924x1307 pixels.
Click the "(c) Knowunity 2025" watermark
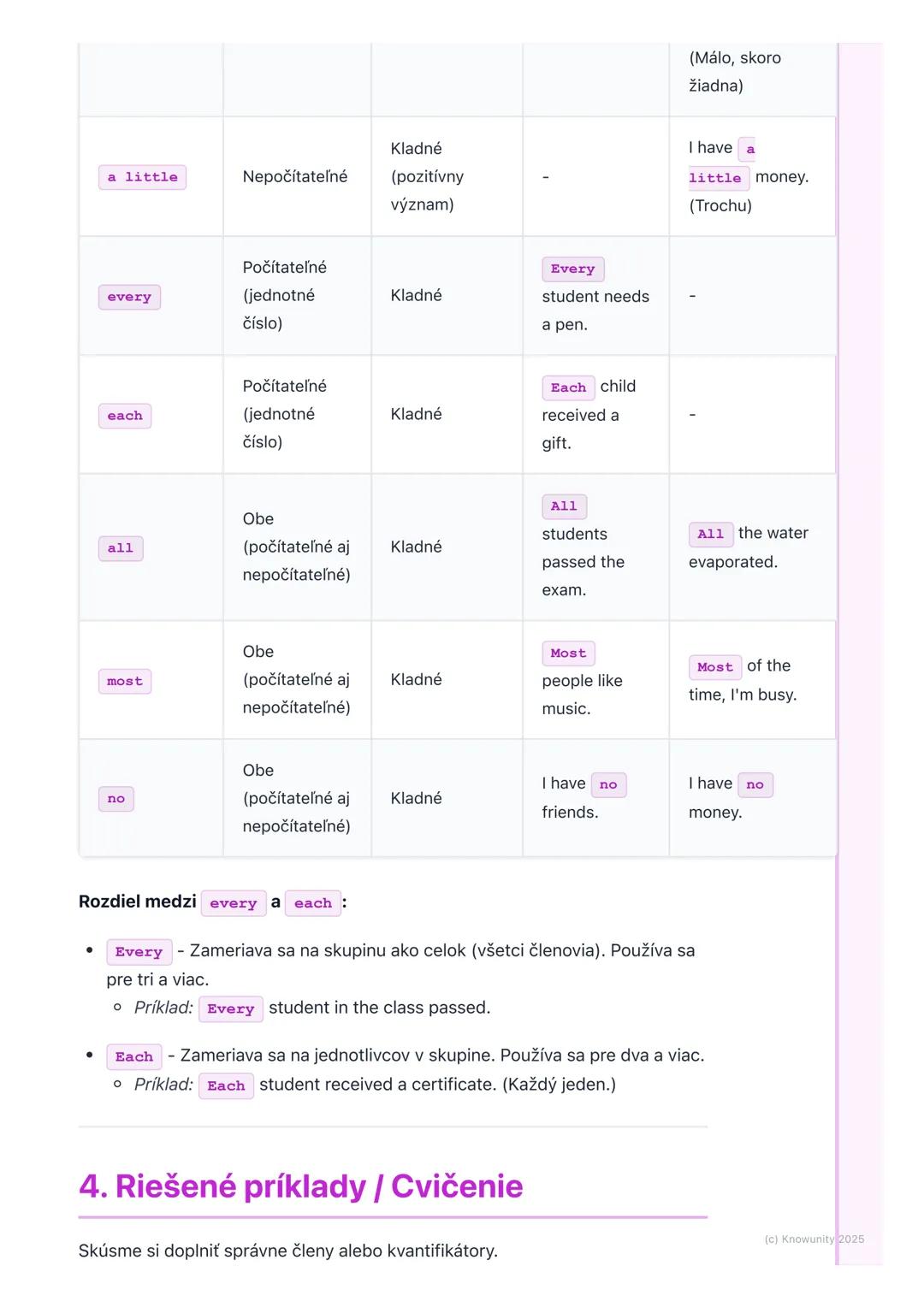click(814, 1239)
